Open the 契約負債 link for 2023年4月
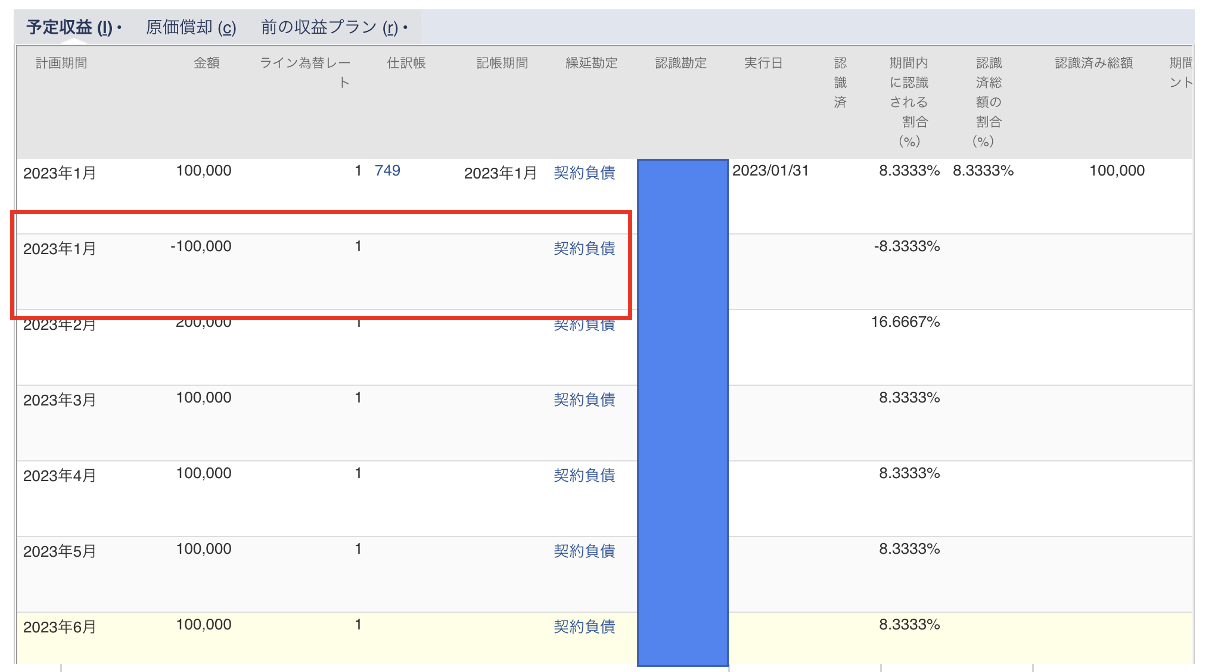1210x672 pixels. tap(583, 473)
